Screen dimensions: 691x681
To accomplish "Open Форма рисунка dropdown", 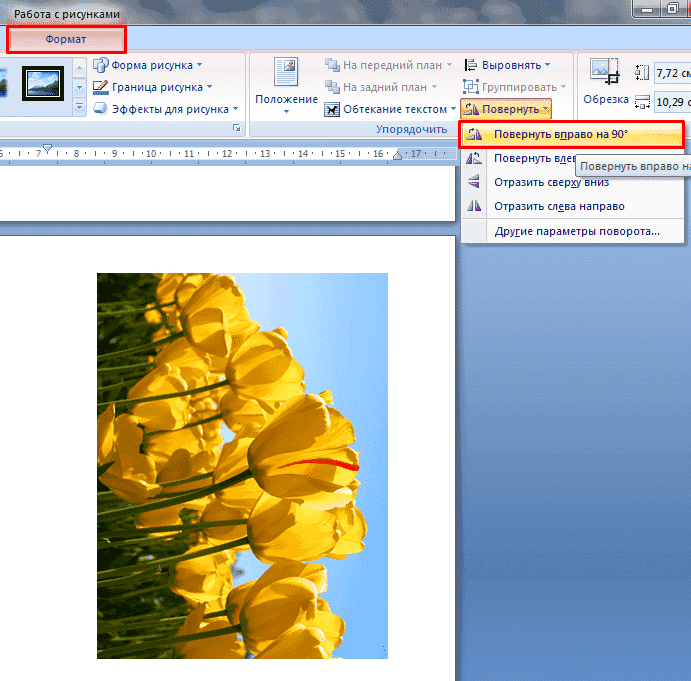I will pyautogui.click(x=148, y=65).
